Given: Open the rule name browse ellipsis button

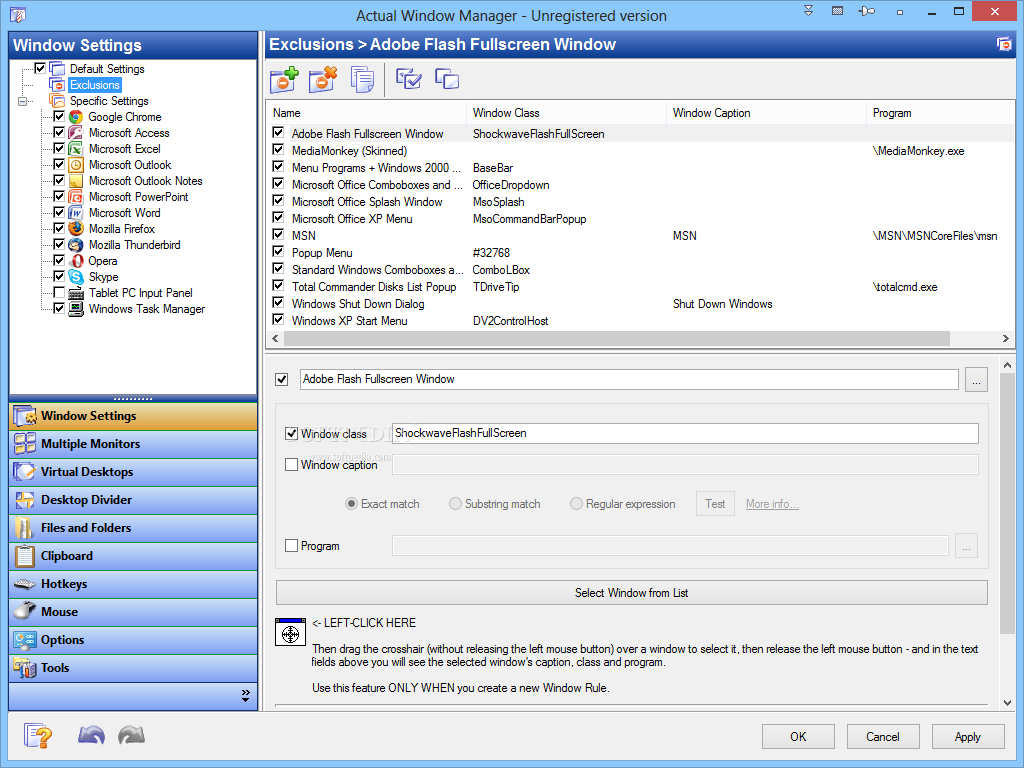Looking at the screenshot, I should (976, 379).
